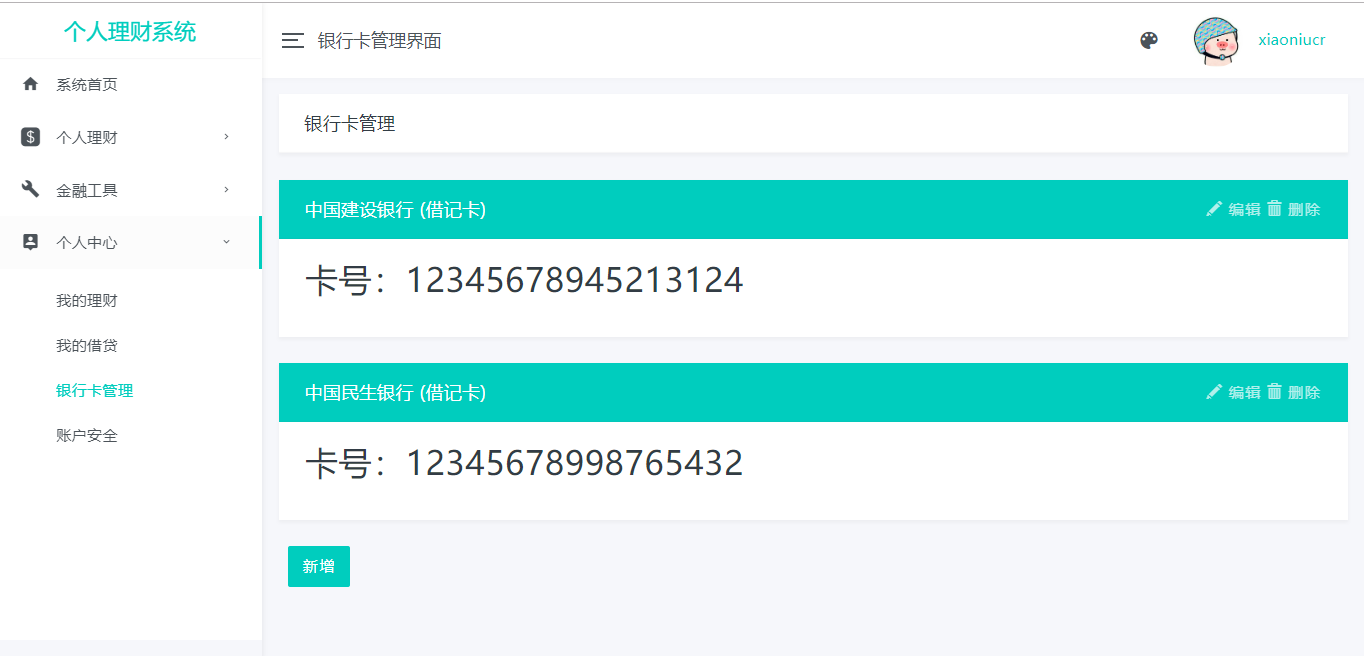
Task: Click the user avatar picture
Action: [x=1217, y=41]
